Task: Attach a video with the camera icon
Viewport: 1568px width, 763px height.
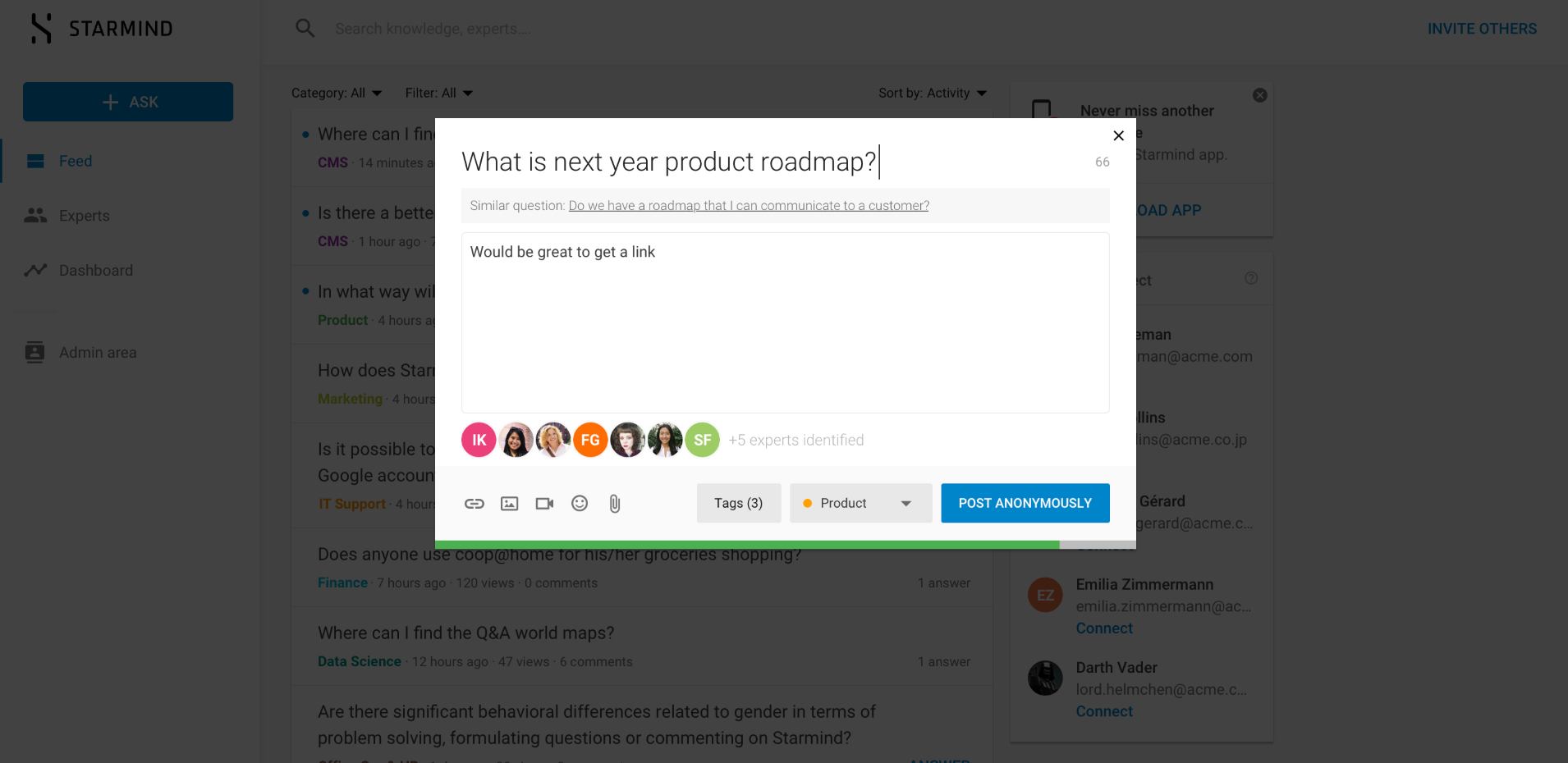Action: pyautogui.click(x=544, y=504)
